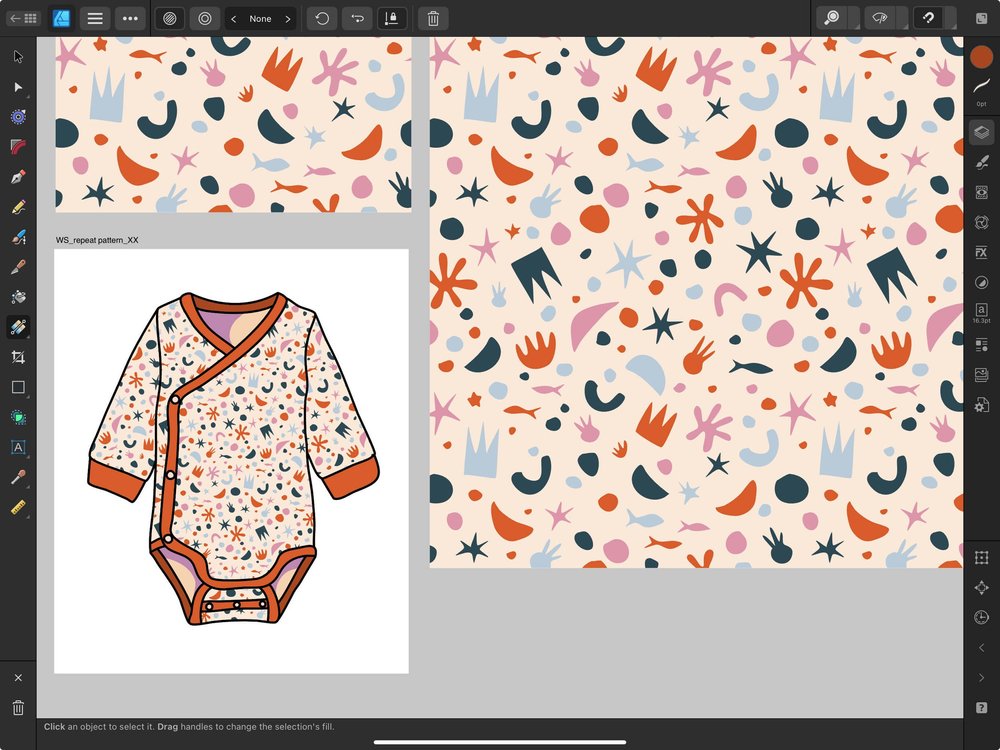Select the Vector Crop tool
The height and width of the screenshot is (750, 1000).
tap(18, 357)
